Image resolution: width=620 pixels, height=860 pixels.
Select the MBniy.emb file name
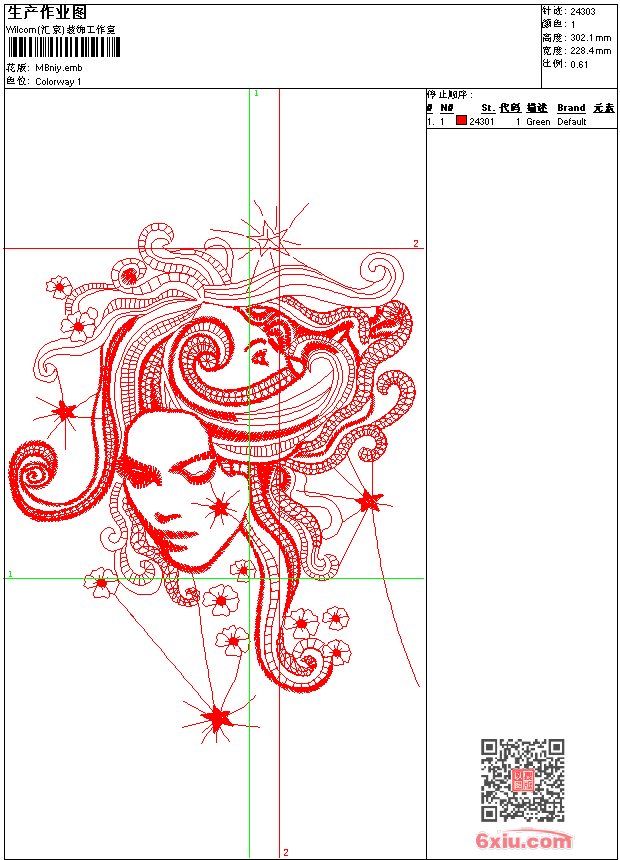59,68
